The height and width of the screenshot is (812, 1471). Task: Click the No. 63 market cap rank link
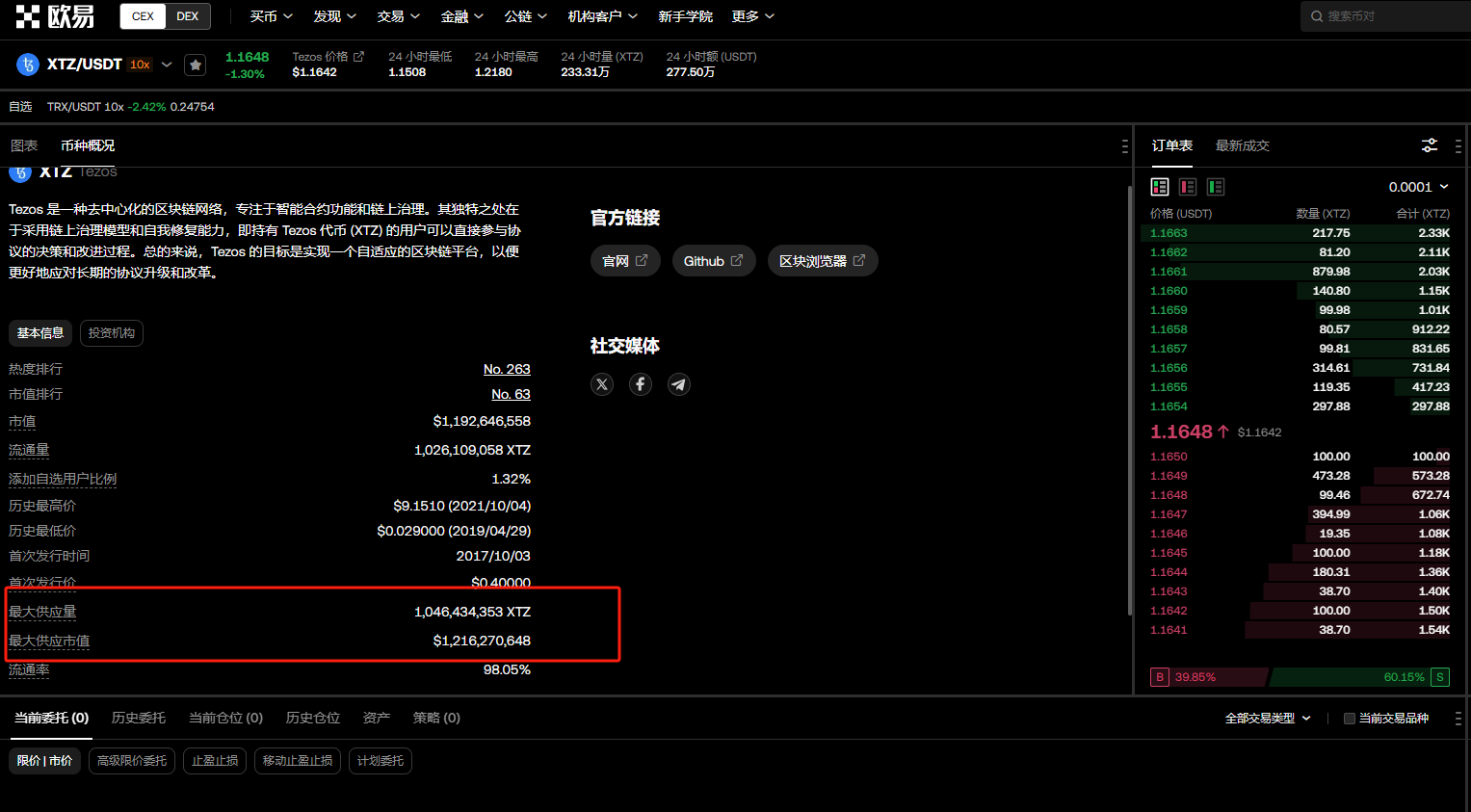click(x=511, y=394)
